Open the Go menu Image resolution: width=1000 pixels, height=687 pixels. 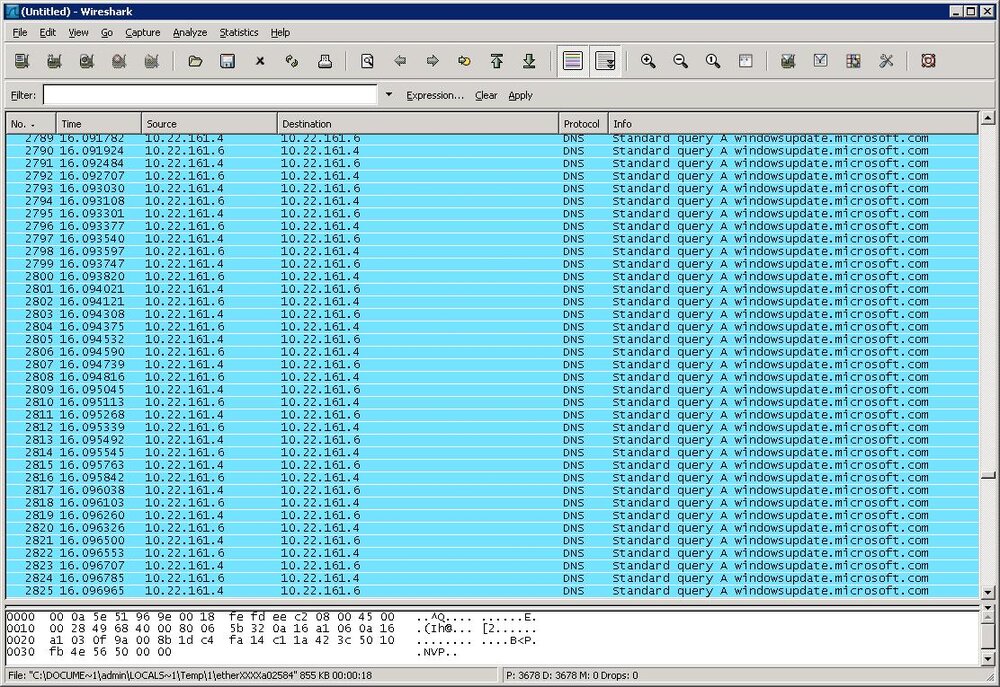click(107, 33)
